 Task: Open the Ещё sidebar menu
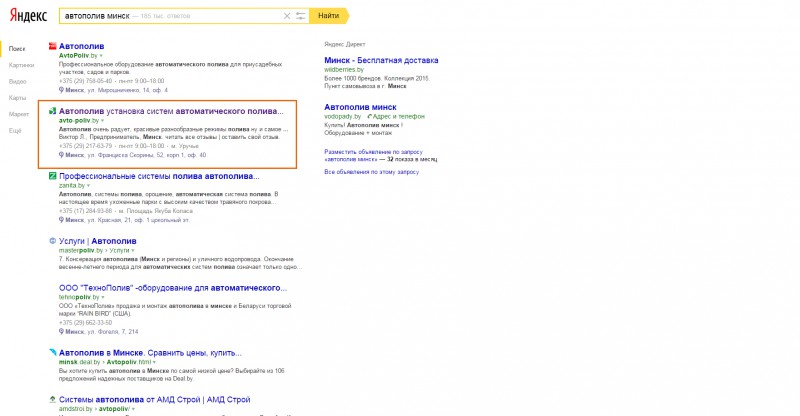pos(15,131)
